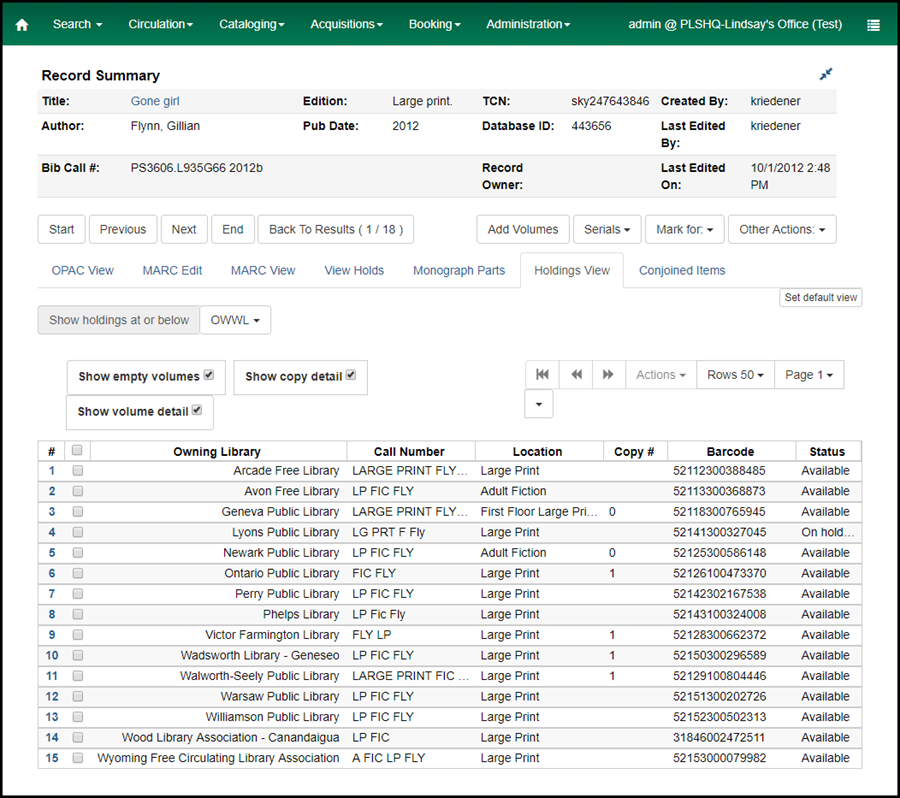The width and height of the screenshot is (900, 798).
Task: Click the Start button
Action: [x=61, y=229]
